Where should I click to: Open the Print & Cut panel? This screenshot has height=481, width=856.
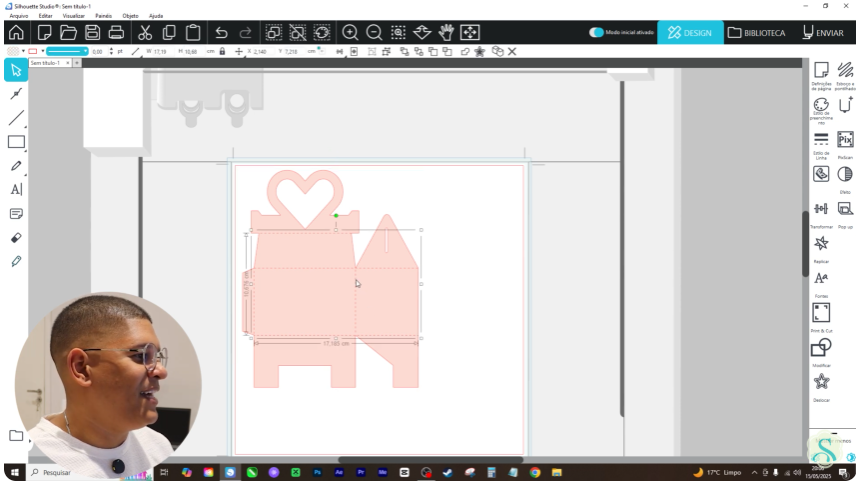coord(821,318)
